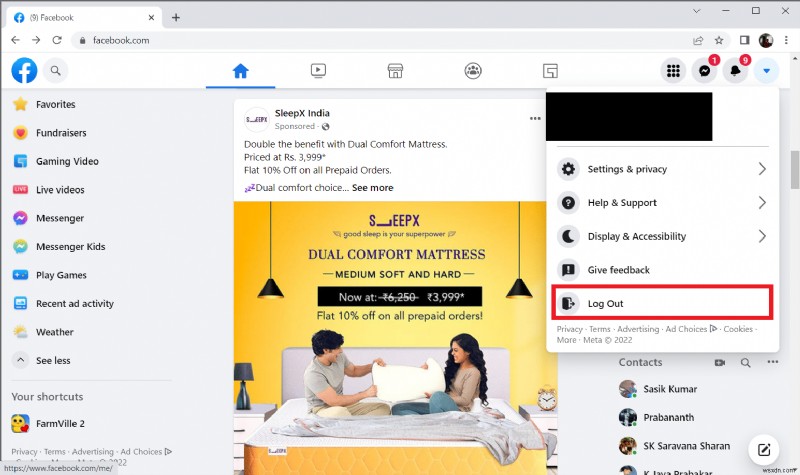The height and width of the screenshot is (475, 800).
Task: Click the Help question mark icon
Action: click(x=568, y=203)
